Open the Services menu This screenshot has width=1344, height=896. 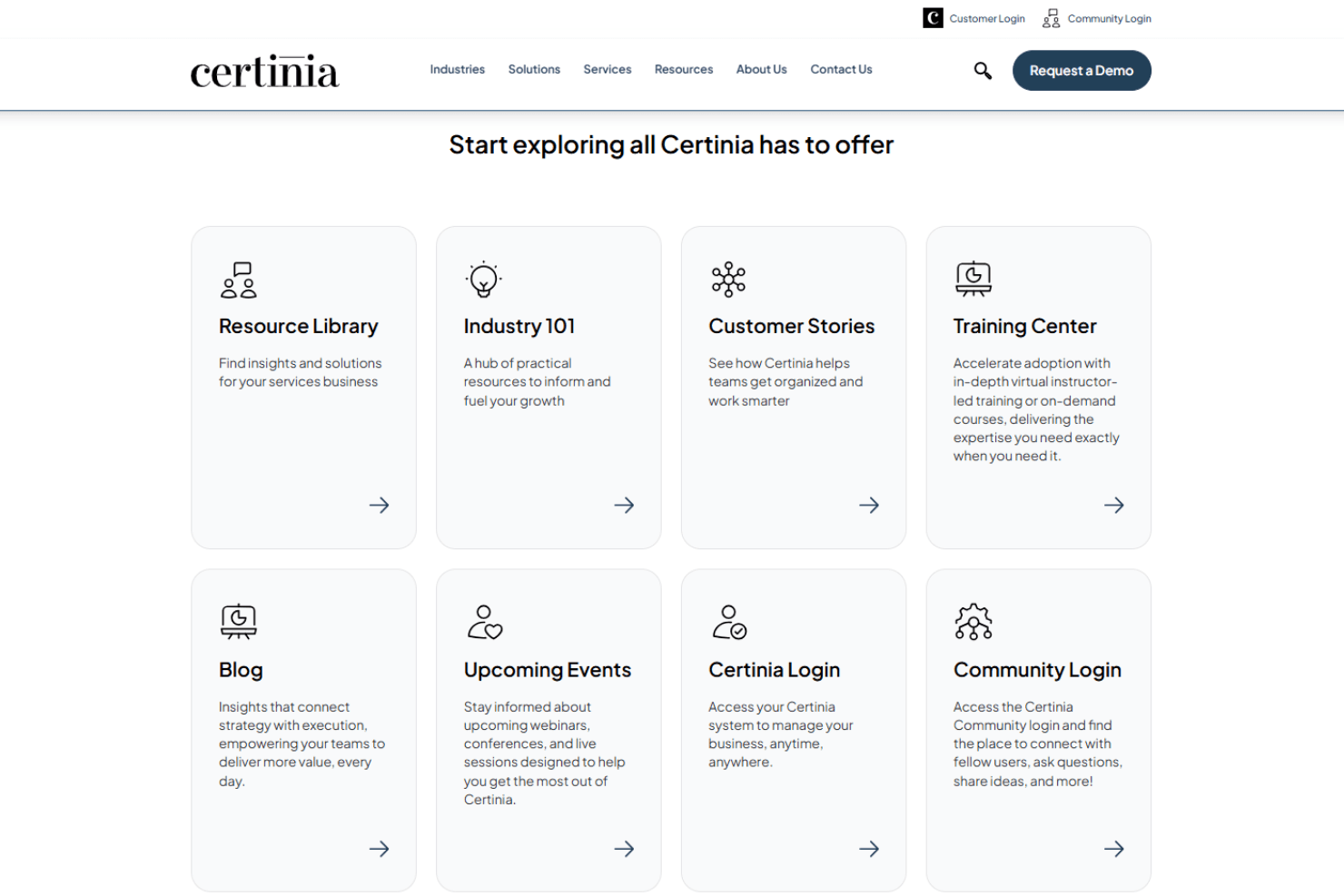point(608,69)
